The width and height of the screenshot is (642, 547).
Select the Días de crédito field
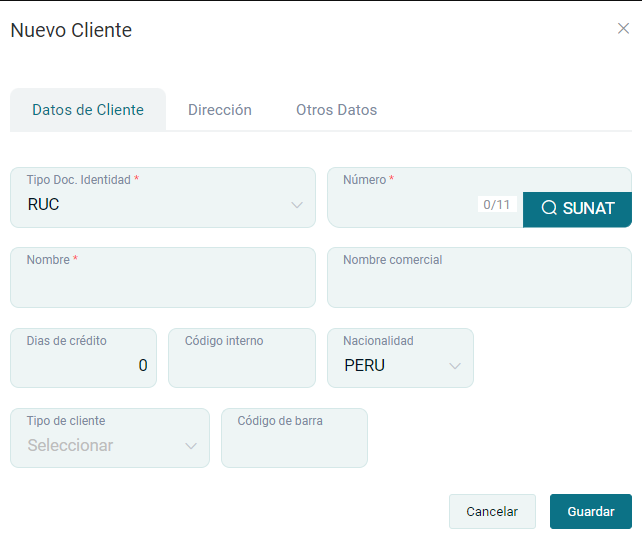tap(83, 366)
